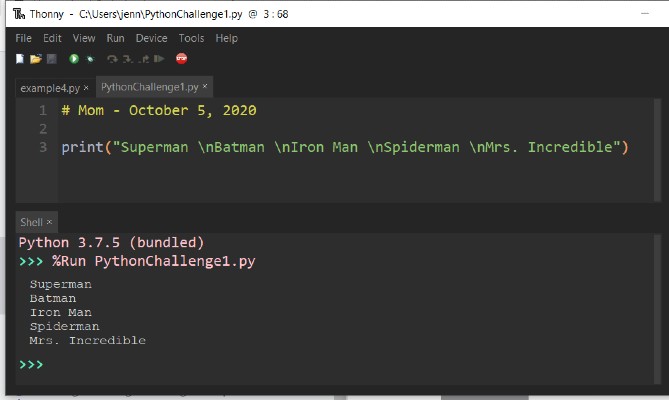This screenshot has width=669, height=400.
Task: Click the editor's vertical scrollbar
Action: tap(657, 150)
